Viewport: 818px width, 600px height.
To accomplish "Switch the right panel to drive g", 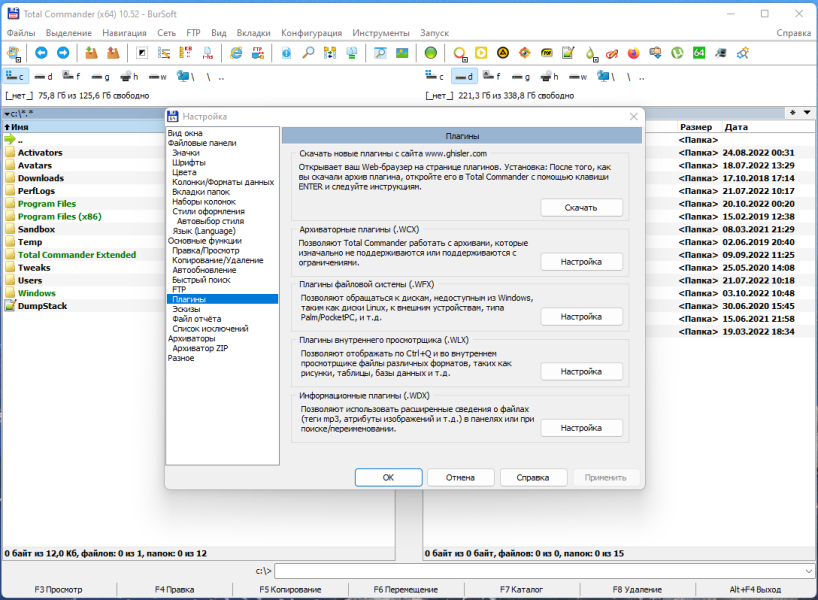I will point(521,77).
